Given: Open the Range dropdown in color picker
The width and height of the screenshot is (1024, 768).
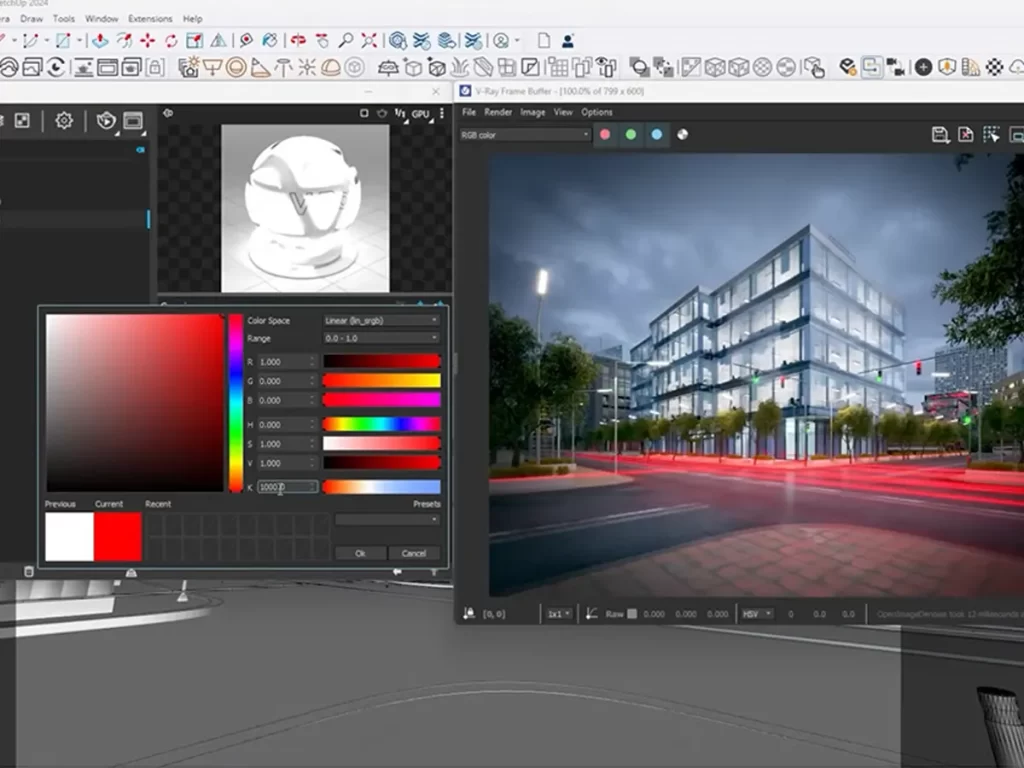Looking at the screenshot, I should point(381,338).
